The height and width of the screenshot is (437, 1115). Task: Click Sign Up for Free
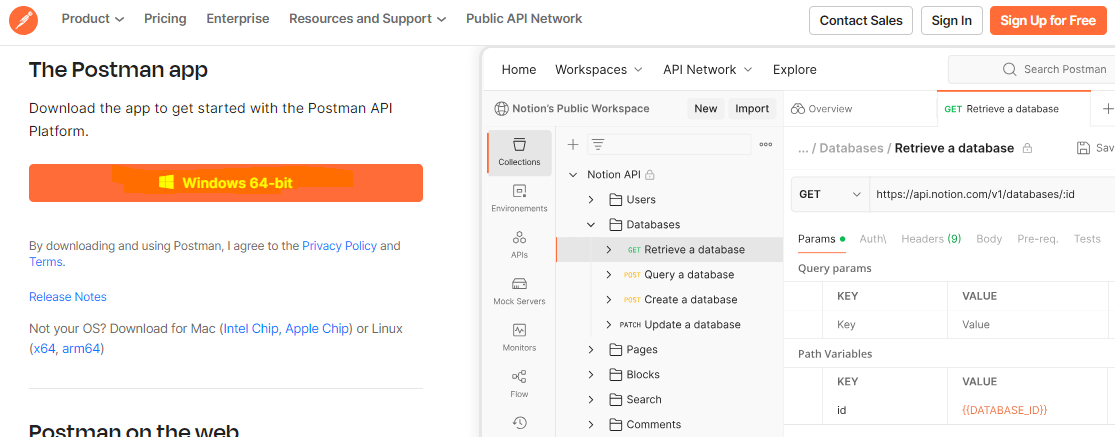[x=1048, y=21]
